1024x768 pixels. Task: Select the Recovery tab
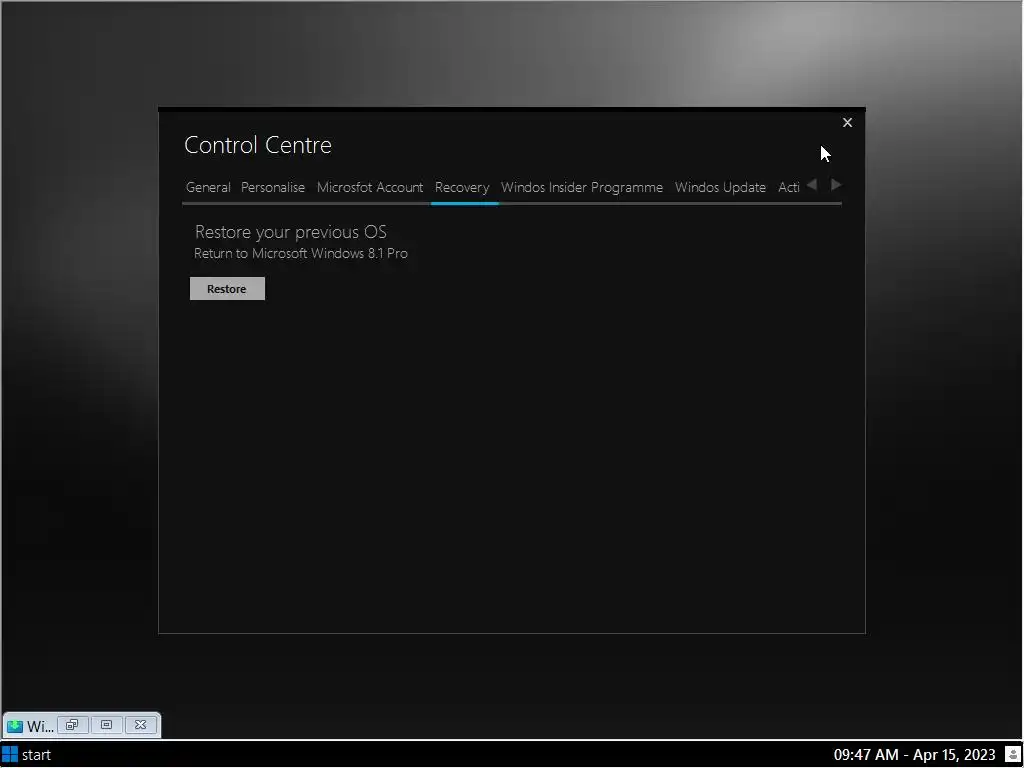[x=462, y=187]
